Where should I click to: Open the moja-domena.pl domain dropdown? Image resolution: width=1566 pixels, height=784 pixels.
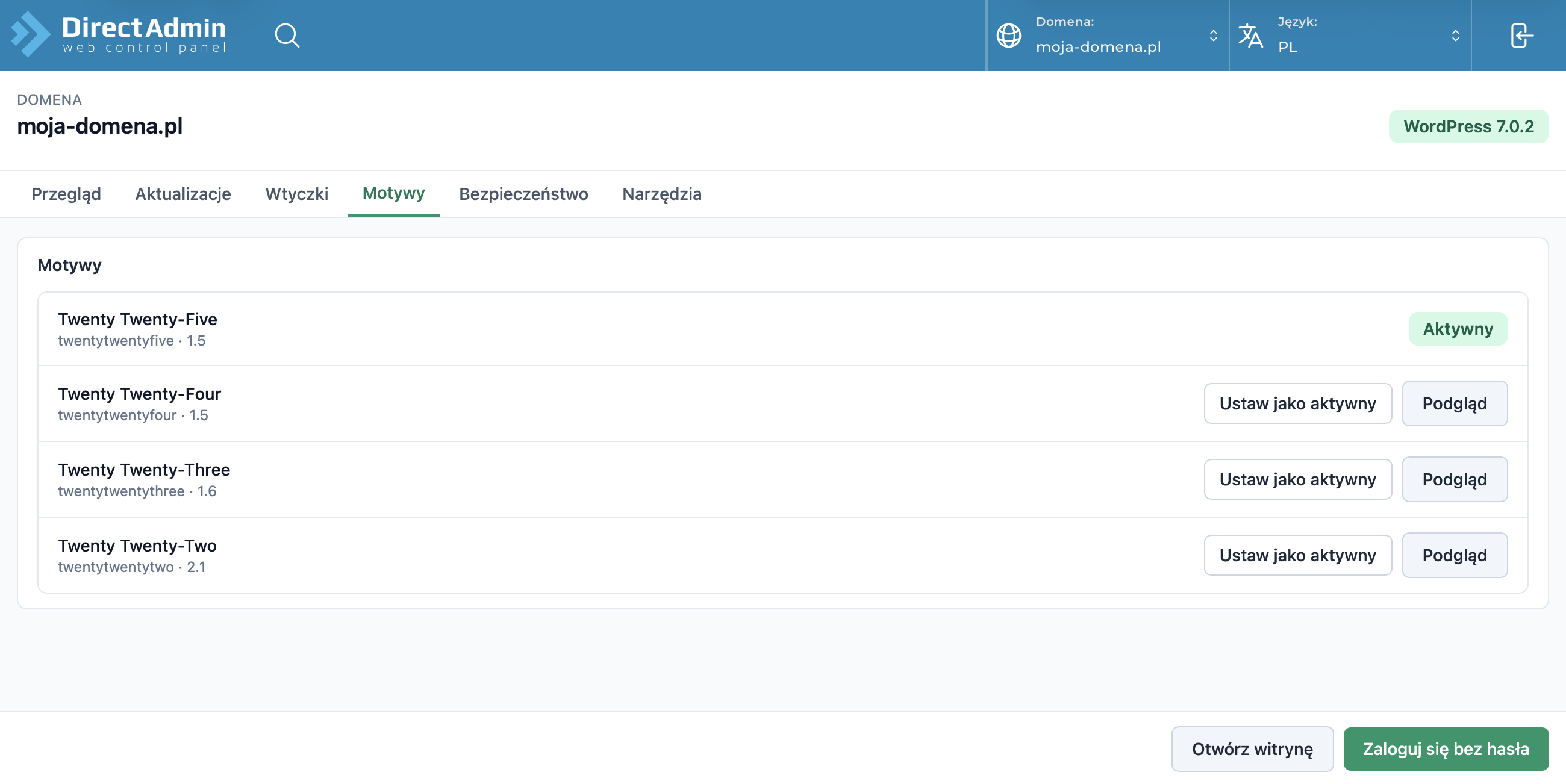(x=1108, y=36)
